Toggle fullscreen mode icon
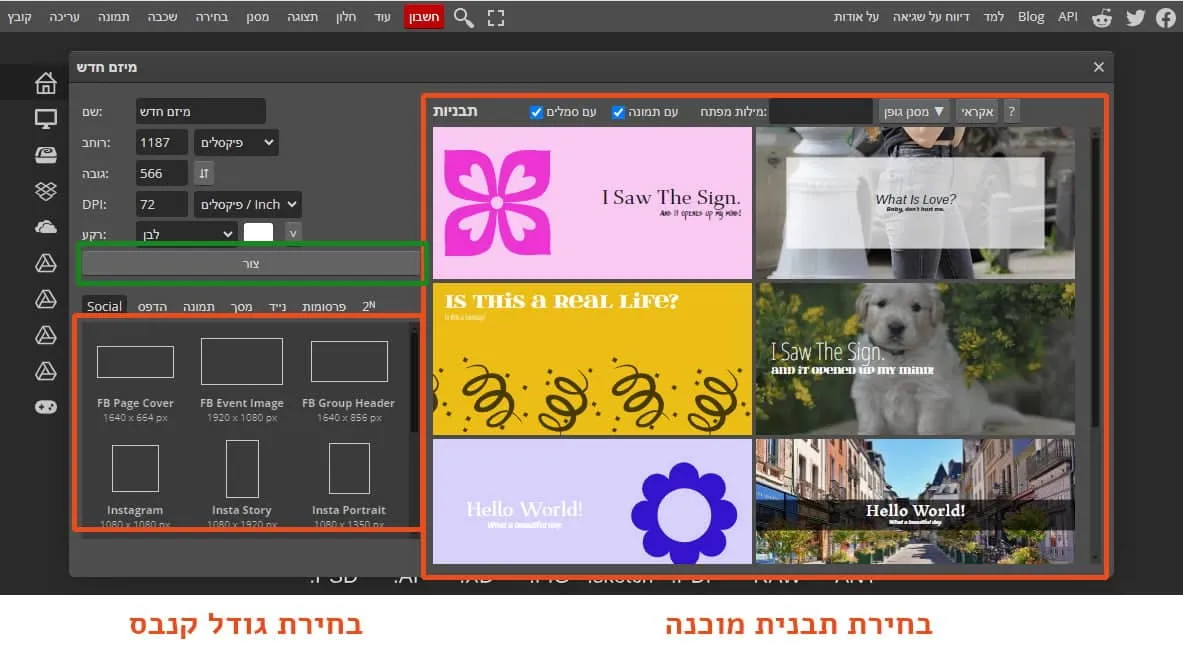1183x658 pixels. coord(496,17)
